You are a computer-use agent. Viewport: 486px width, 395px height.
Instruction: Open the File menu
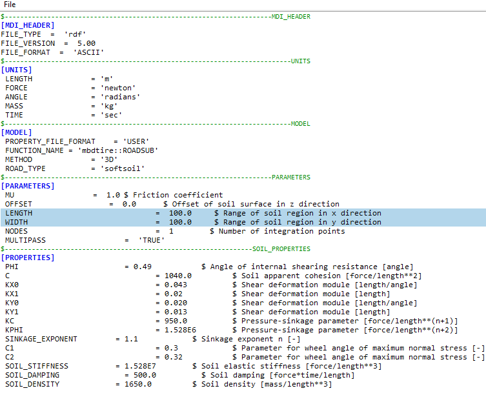pos(10,4)
